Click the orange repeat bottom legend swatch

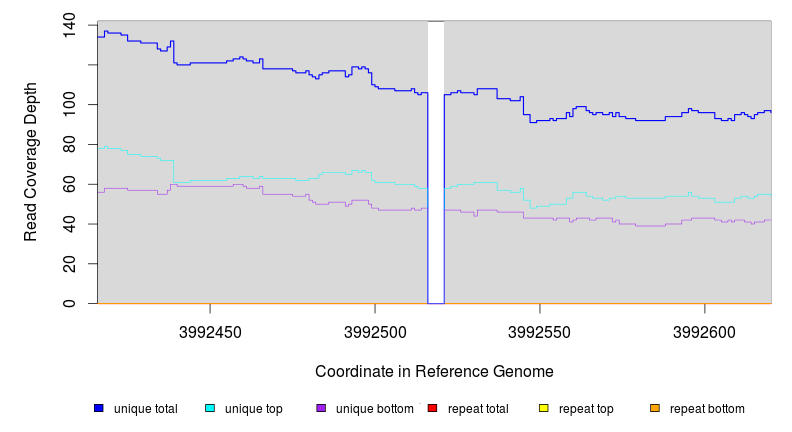tap(655, 409)
